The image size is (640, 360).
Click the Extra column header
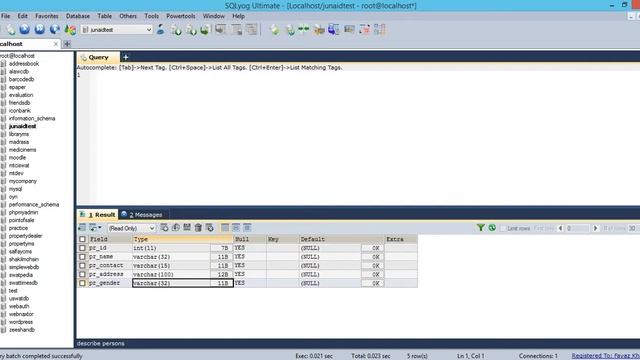point(401,239)
